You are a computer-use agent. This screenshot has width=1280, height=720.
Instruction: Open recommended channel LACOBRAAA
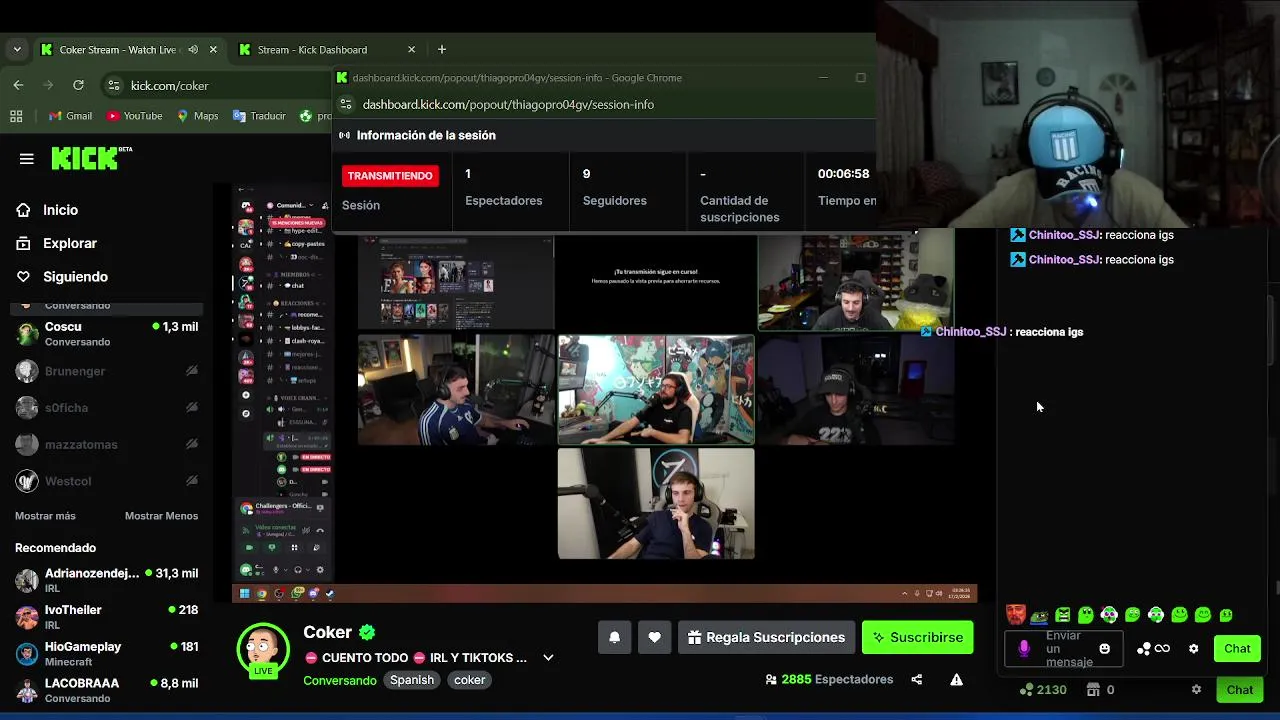pyautogui.click(x=107, y=690)
